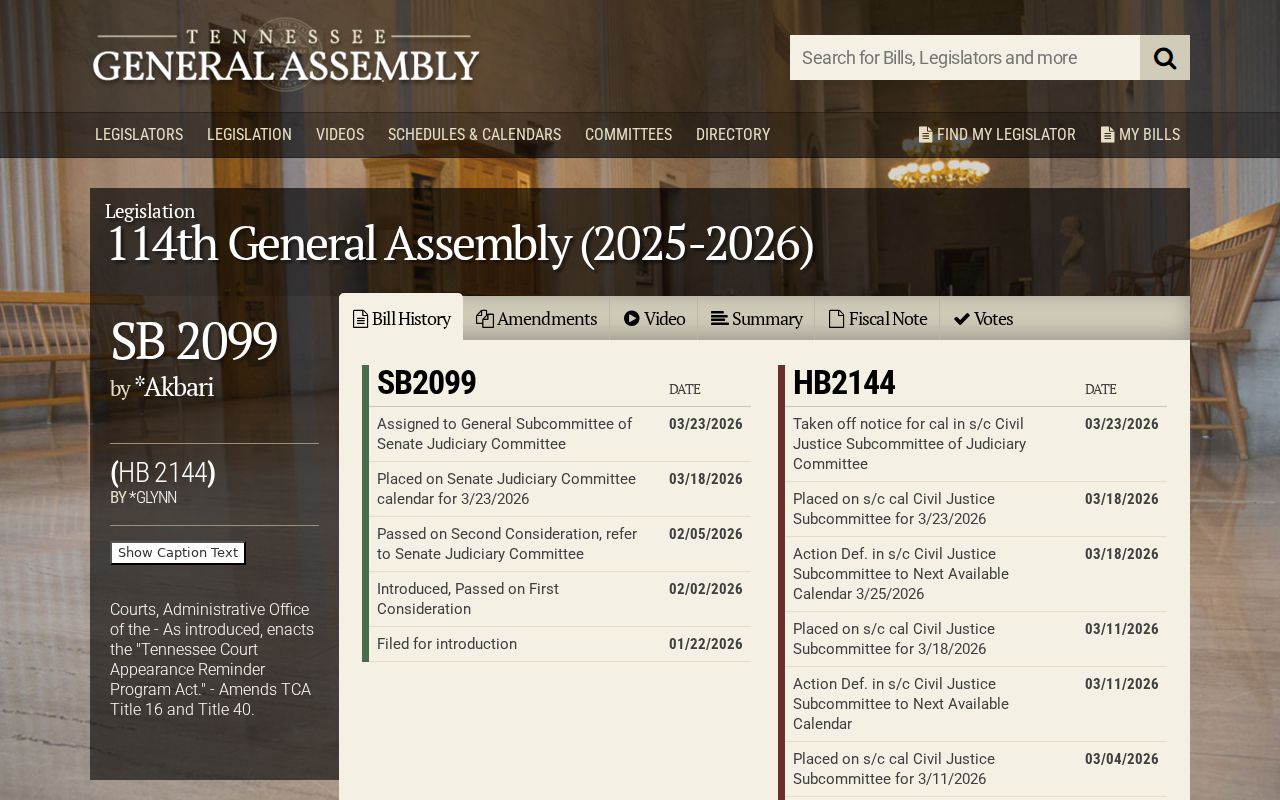Image resolution: width=1280 pixels, height=800 pixels.
Task: Switch to the Summary tab
Action: click(x=756, y=318)
